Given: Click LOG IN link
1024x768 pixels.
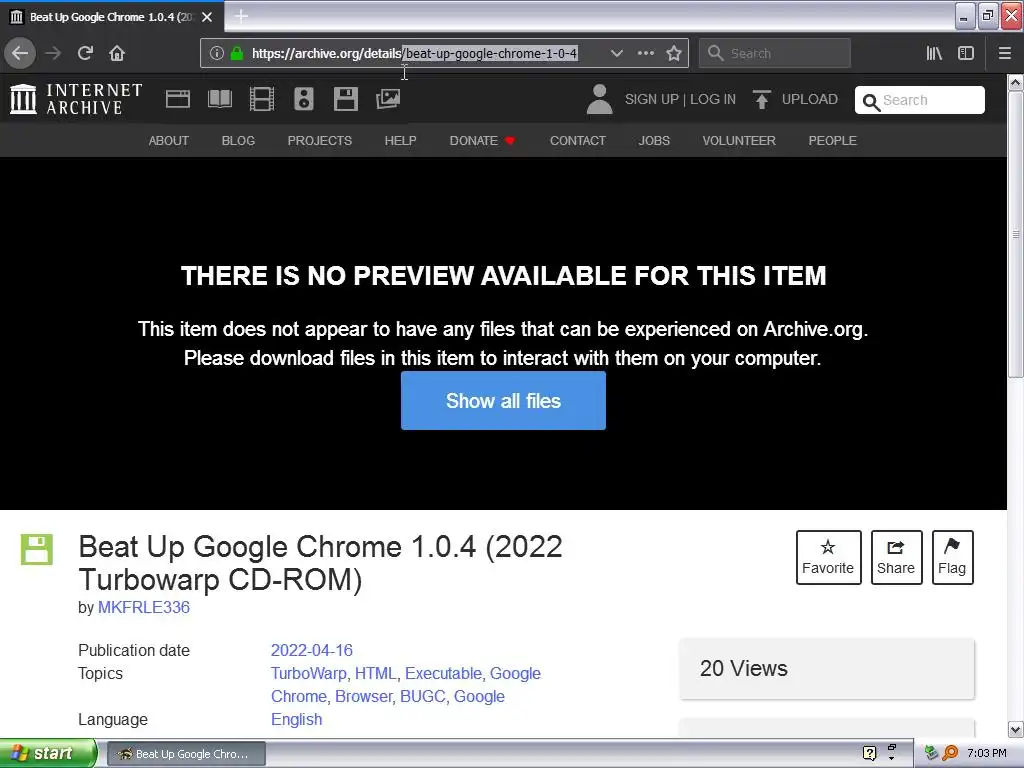Looking at the screenshot, I should point(712,99).
